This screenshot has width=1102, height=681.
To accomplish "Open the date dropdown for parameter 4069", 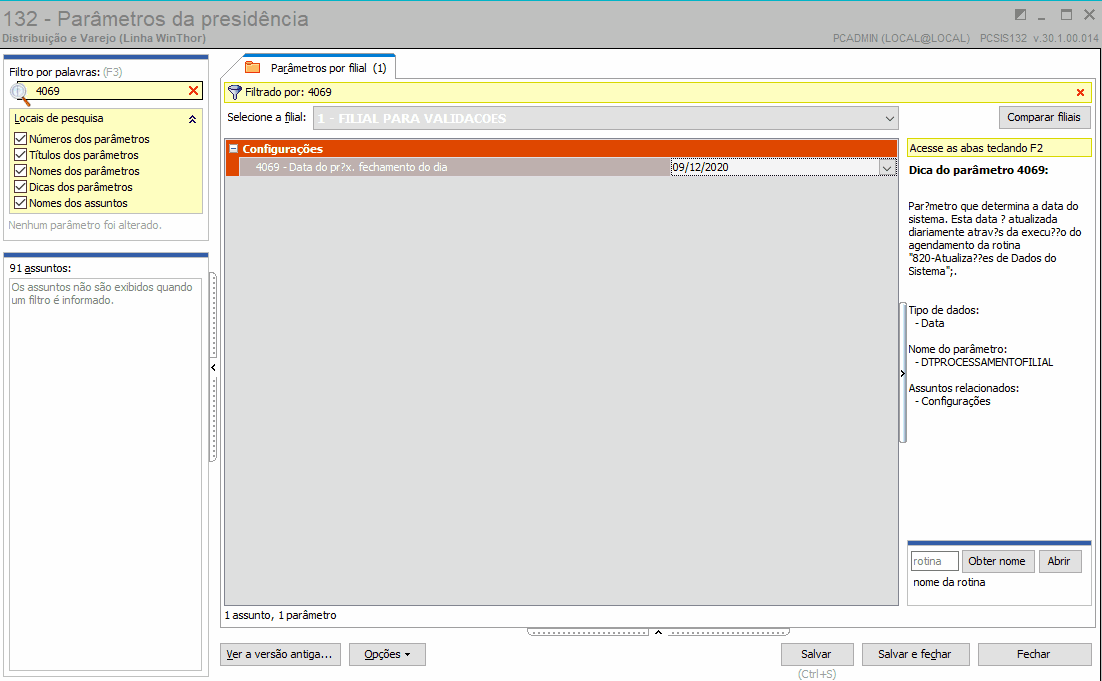I will (887, 167).
